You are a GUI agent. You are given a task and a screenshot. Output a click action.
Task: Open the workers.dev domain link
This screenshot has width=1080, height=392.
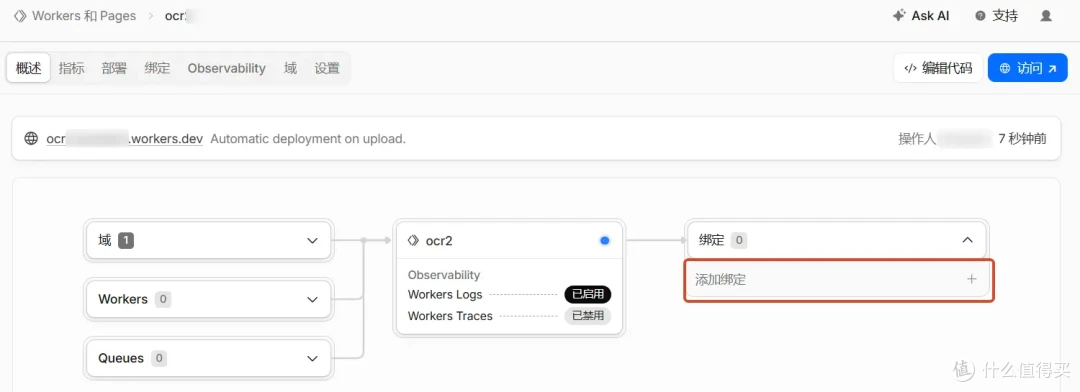pyautogui.click(x=125, y=139)
